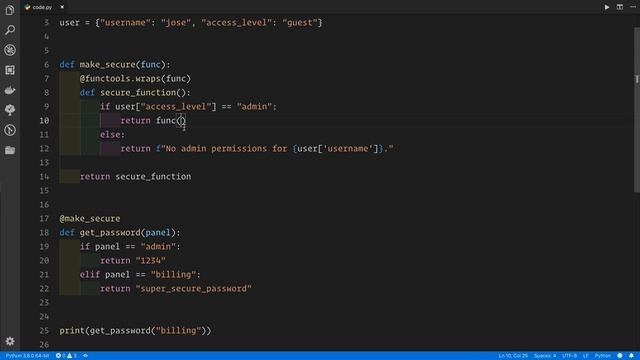
Task: Close the code.py tab
Action: pyautogui.click(x=62, y=7)
